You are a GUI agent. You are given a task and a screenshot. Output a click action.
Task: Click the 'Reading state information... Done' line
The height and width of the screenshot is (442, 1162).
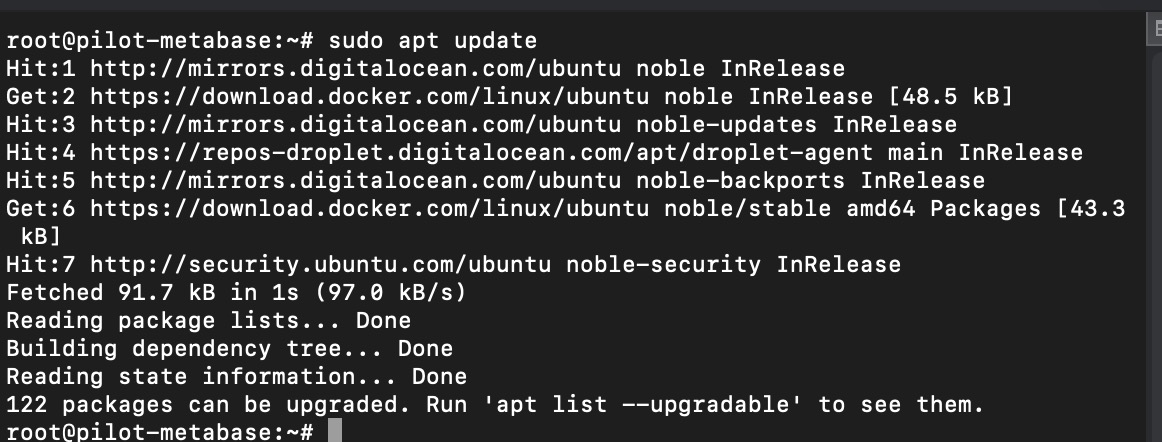(x=236, y=377)
